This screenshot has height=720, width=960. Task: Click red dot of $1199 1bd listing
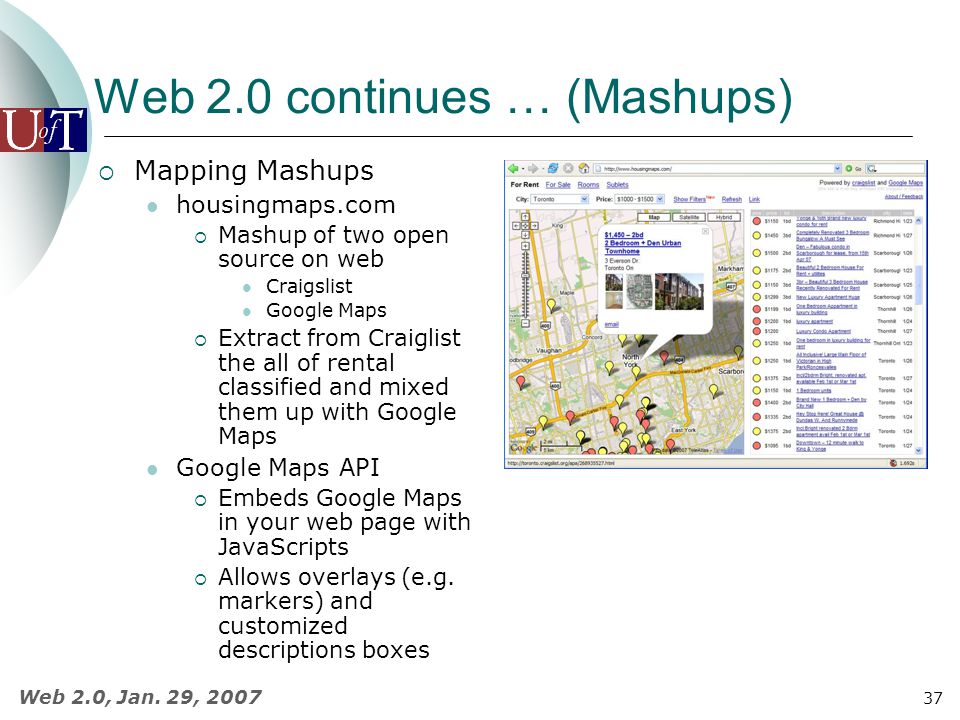757,309
